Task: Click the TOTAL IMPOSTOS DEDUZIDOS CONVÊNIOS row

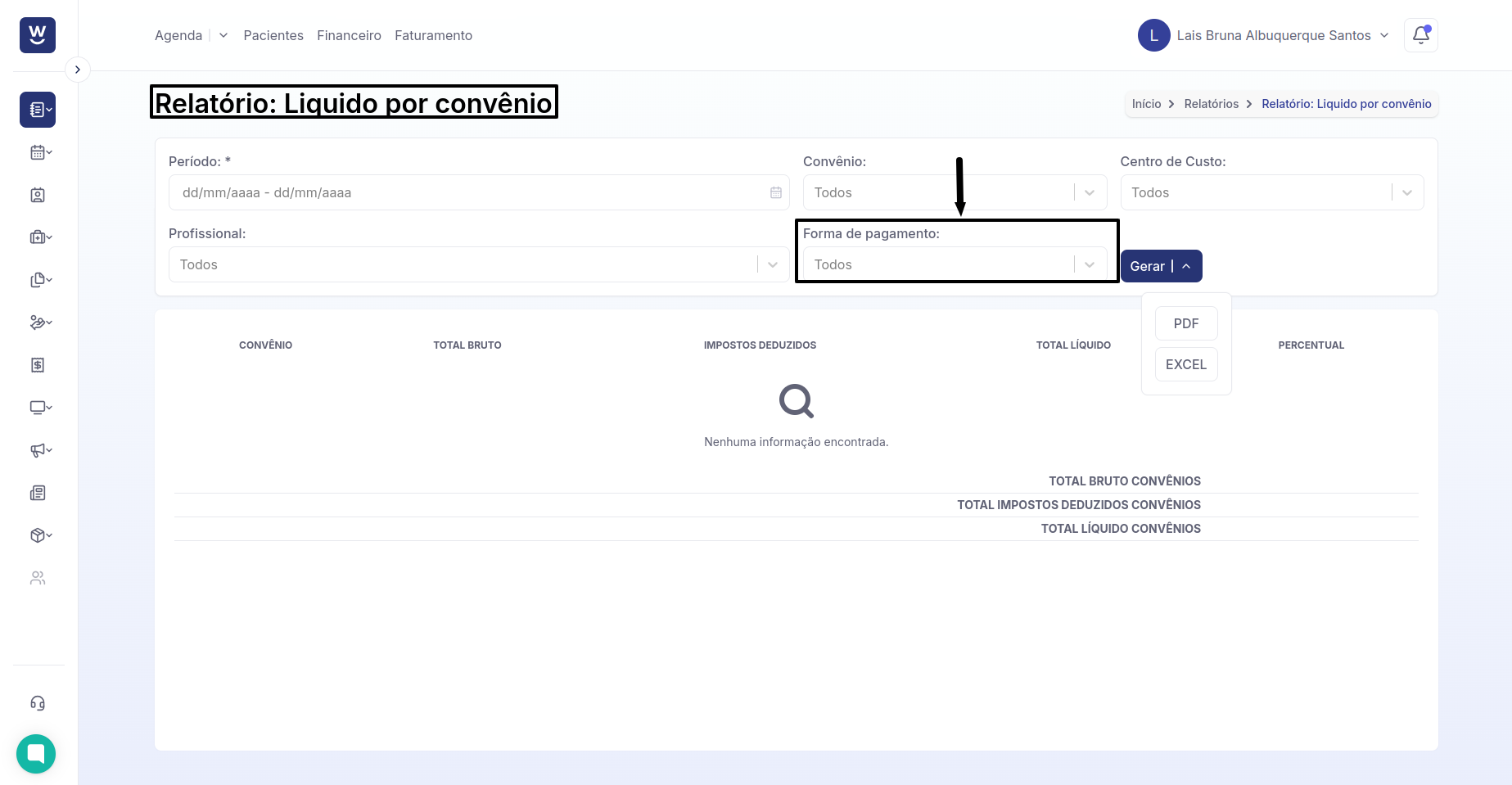Action: [797, 505]
